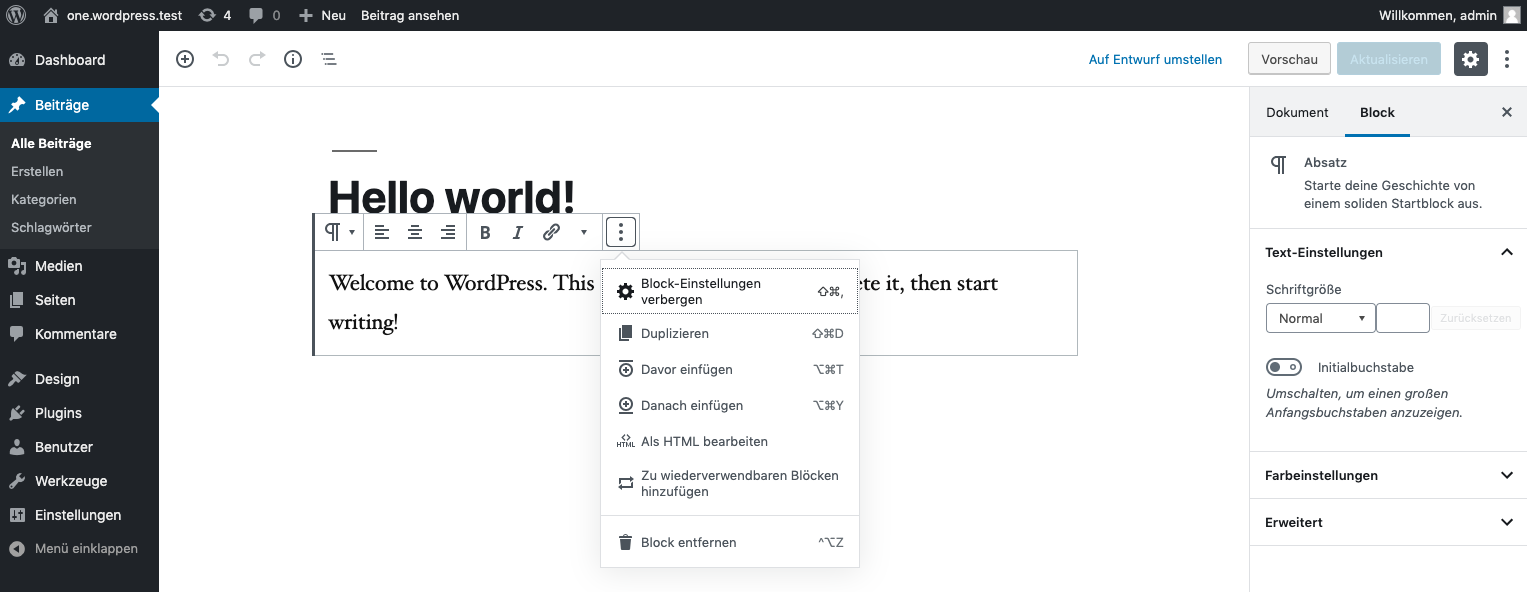This screenshot has height=592, width=1527.
Task: Click the Aktualisieren button
Action: coord(1389,59)
